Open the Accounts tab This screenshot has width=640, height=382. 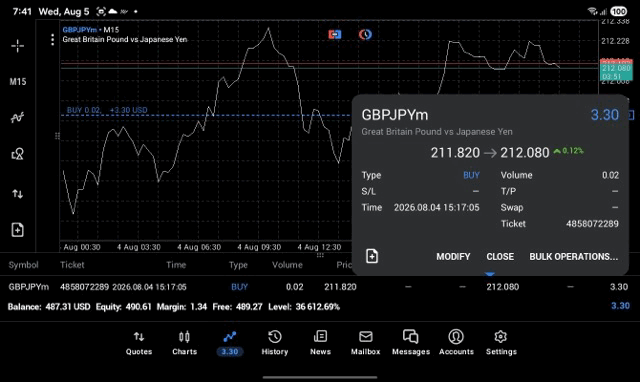click(x=456, y=343)
